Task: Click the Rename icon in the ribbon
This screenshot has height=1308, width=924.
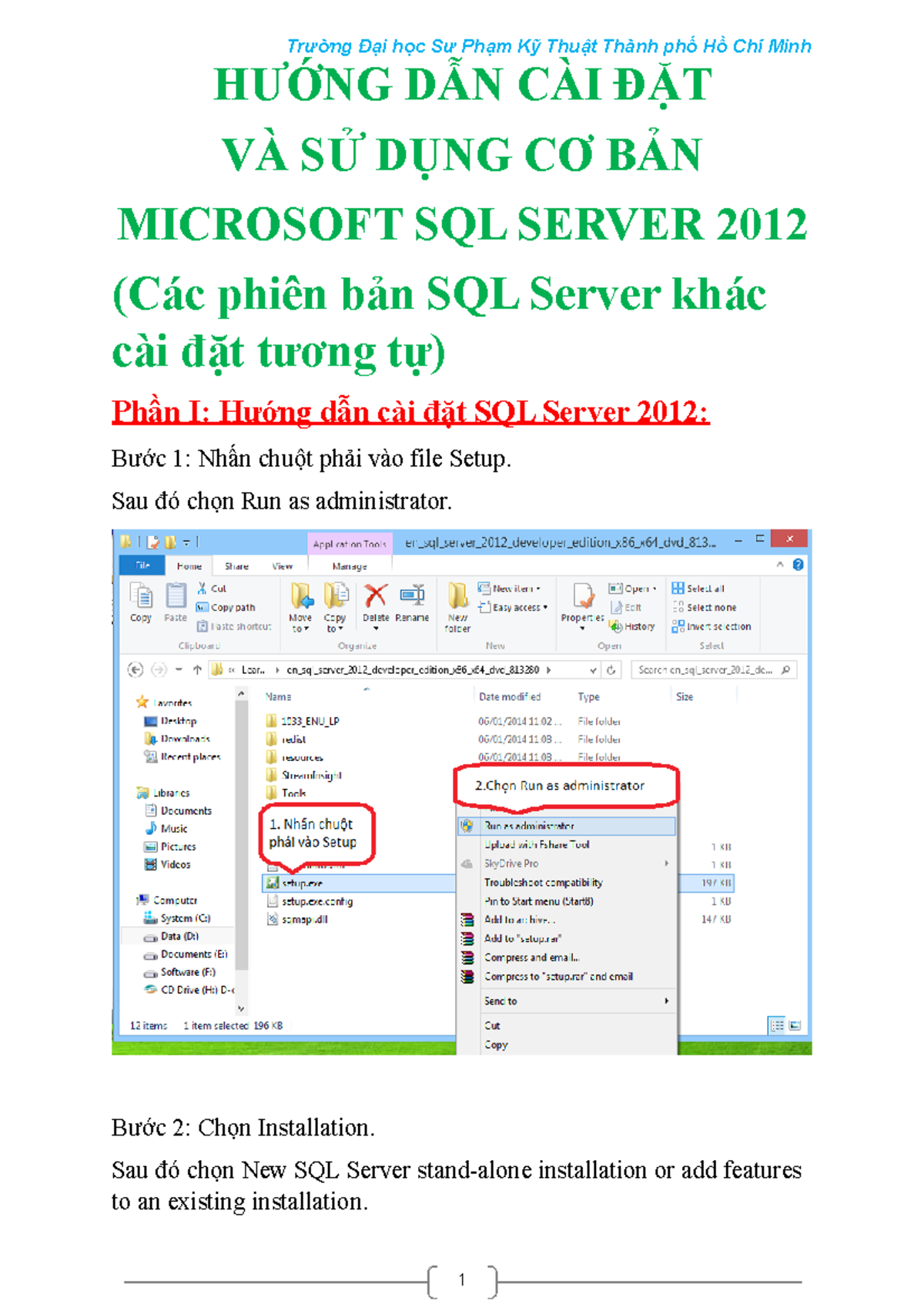Action: pyautogui.click(x=412, y=595)
